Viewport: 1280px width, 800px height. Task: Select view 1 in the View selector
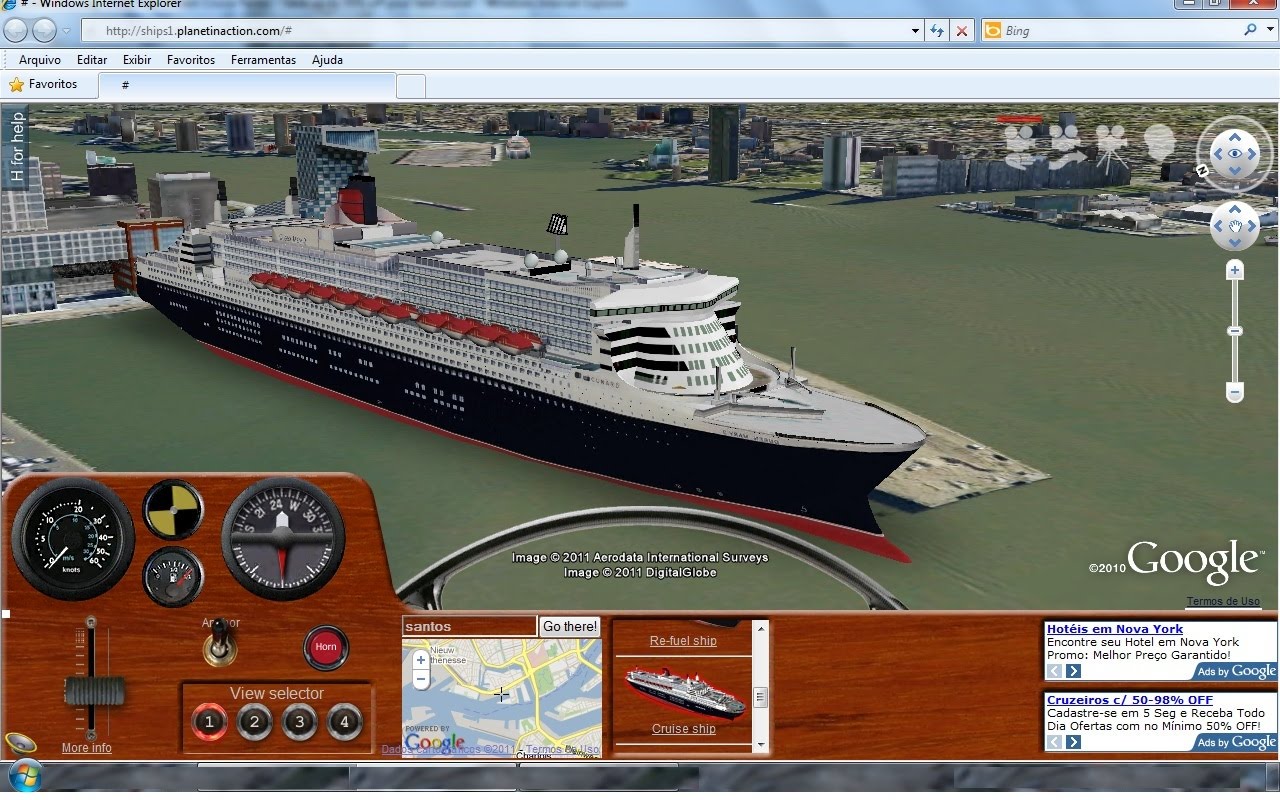point(208,723)
